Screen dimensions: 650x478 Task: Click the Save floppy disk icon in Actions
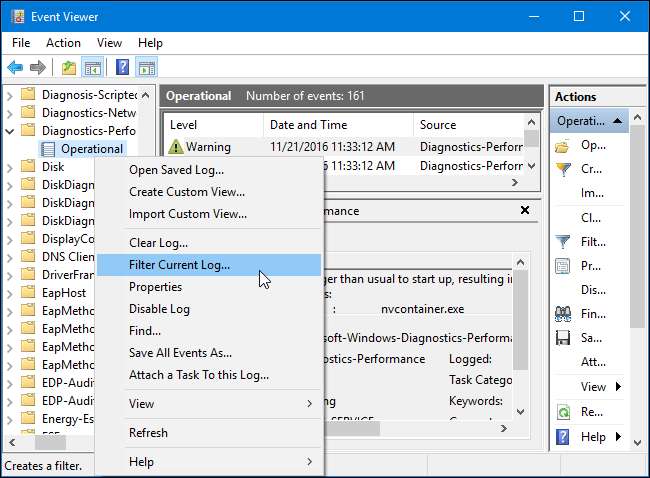click(x=563, y=338)
